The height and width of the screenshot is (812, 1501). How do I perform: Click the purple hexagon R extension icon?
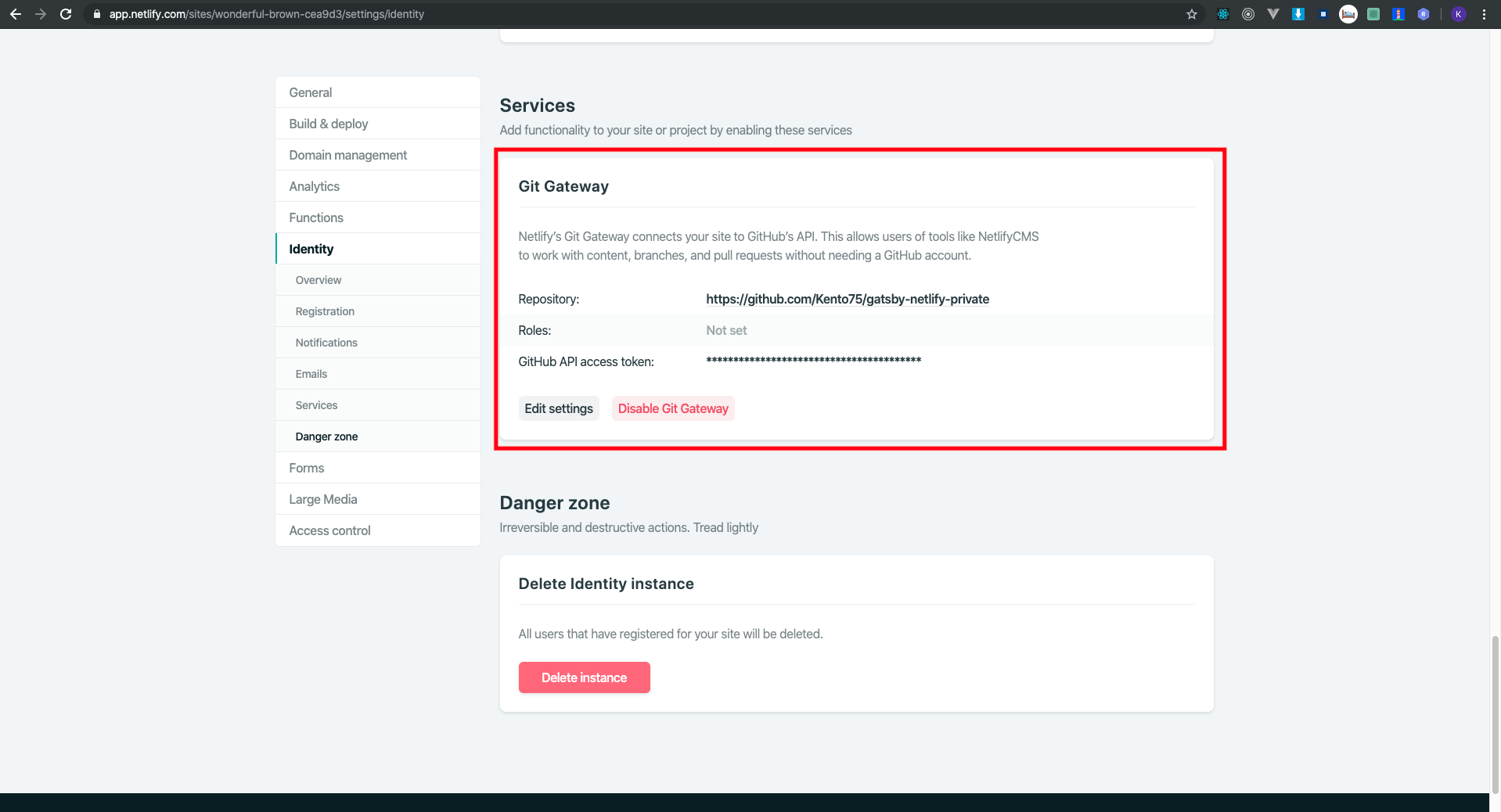pyautogui.click(x=1424, y=14)
